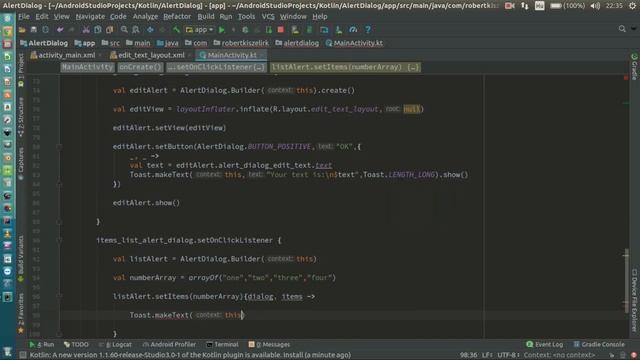Click the Open folder toolbar icon
This screenshot has width=640, height=360.
click(22, 30)
